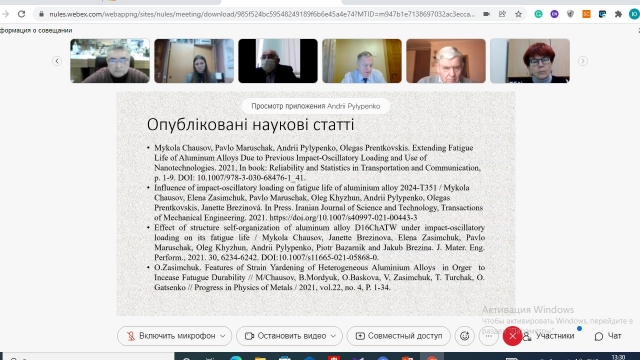Open the Чат chat panel

coord(608,336)
